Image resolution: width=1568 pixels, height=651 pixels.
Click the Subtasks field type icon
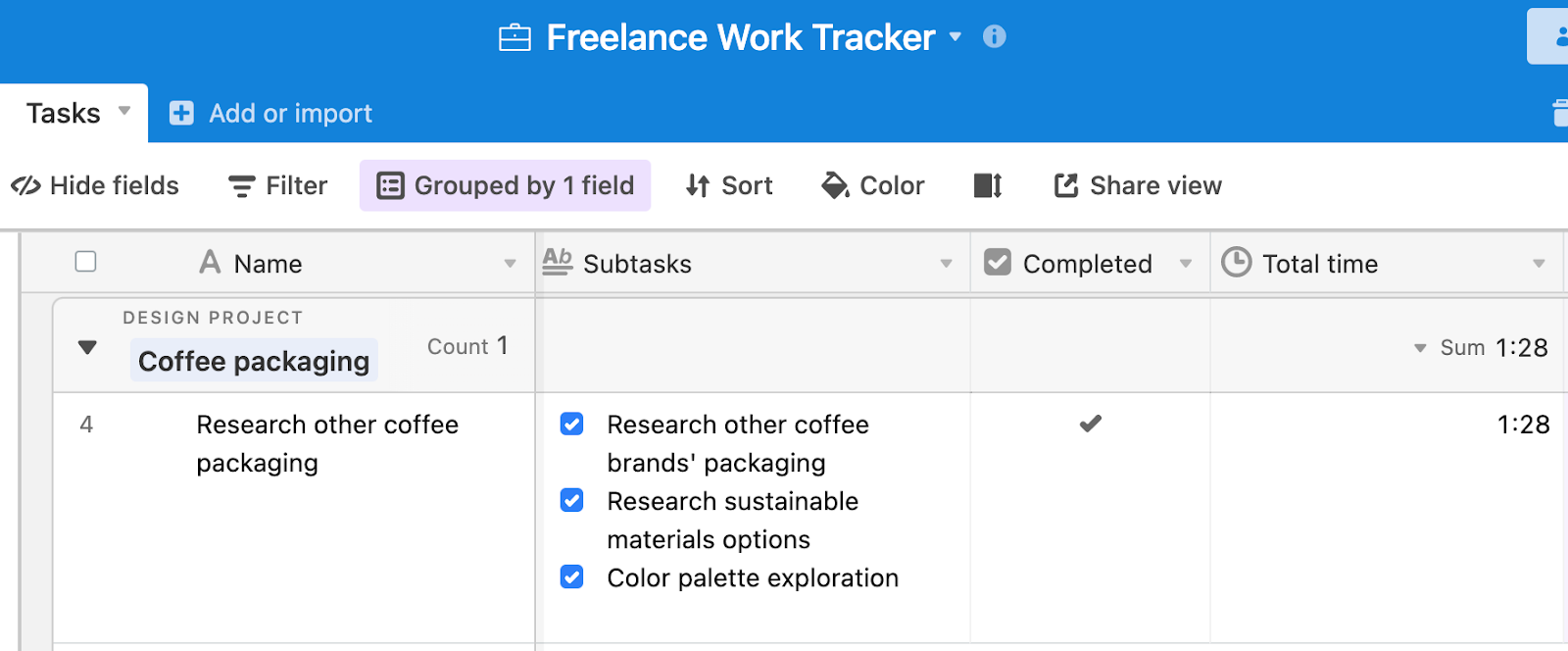click(x=558, y=262)
